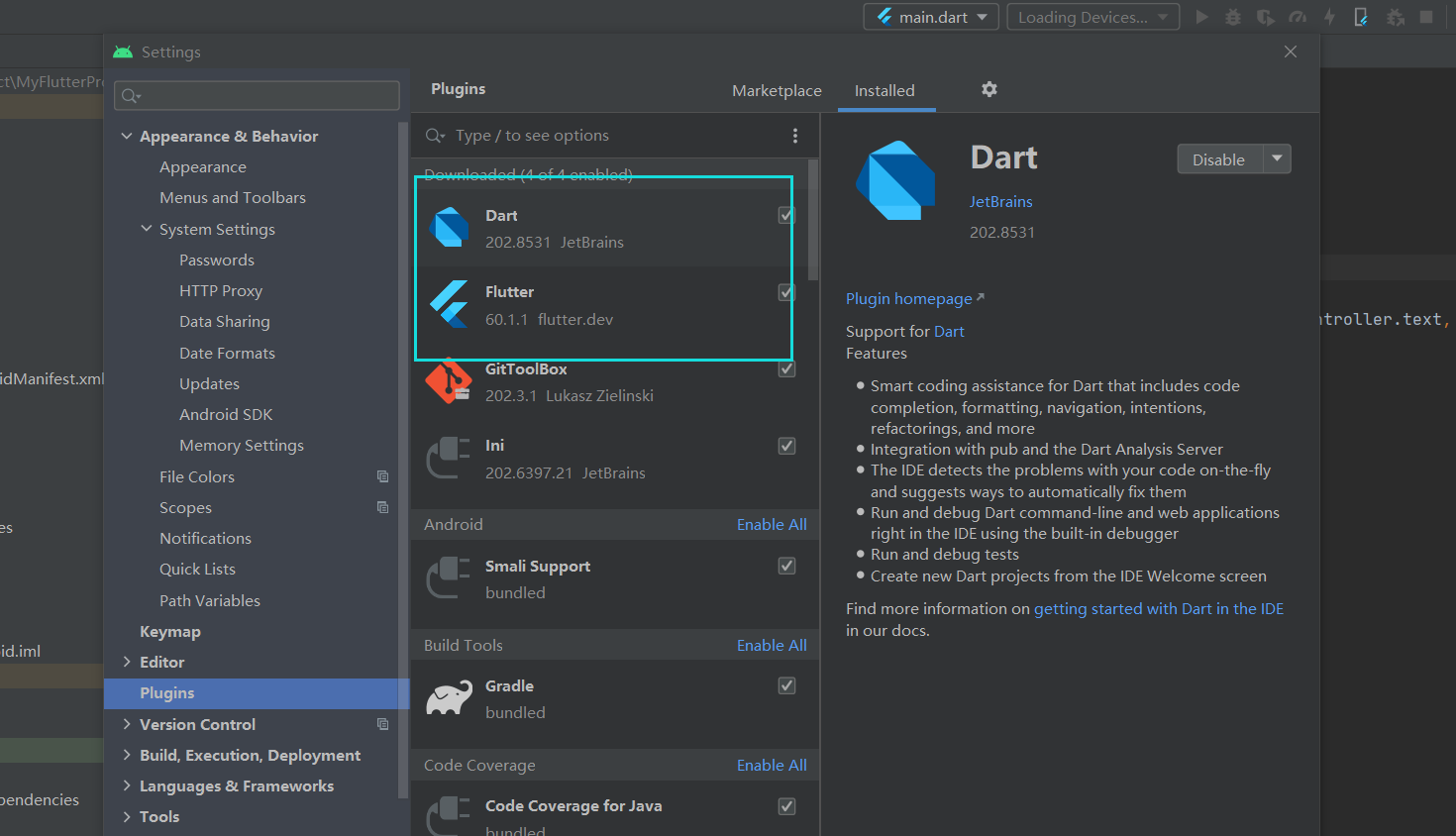Image resolution: width=1456 pixels, height=836 pixels.
Task: Click the magnifier icon in plugin search
Action: (435, 136)
